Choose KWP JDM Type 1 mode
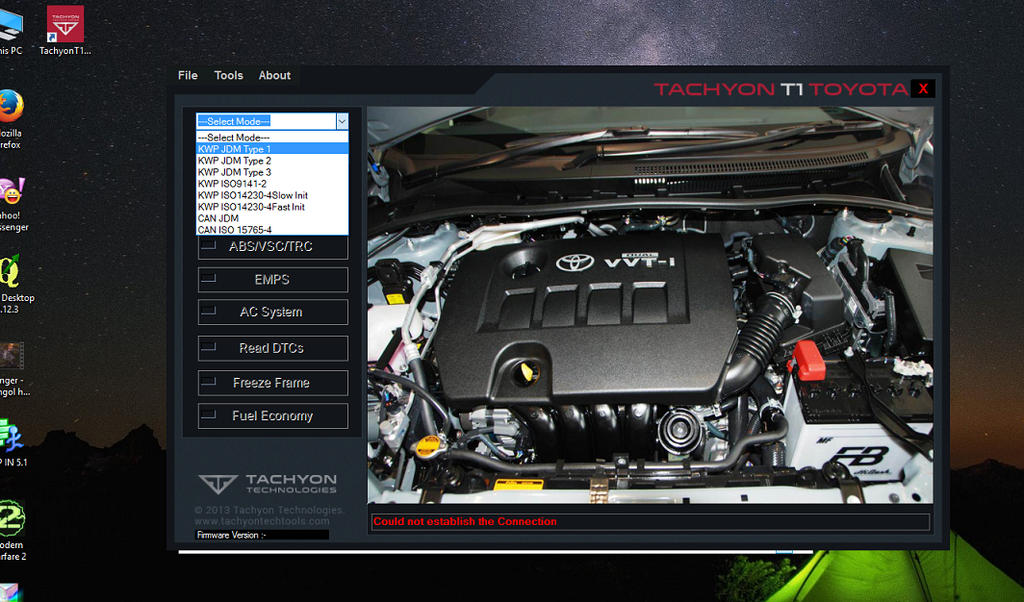Viewport: 1024px width, 602px height. click(272, 149)
